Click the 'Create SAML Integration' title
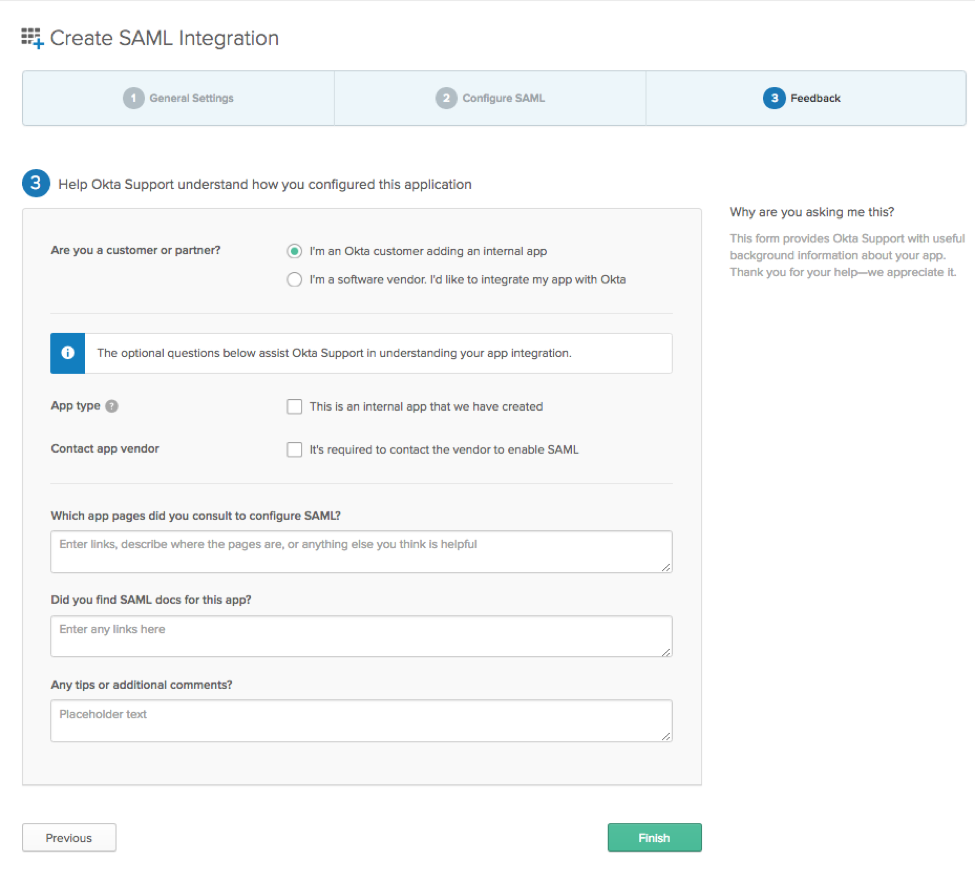Viewport: 975px width, 881px height. tap(164, 38)
